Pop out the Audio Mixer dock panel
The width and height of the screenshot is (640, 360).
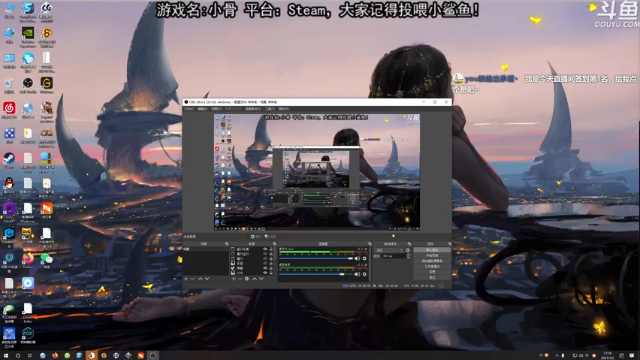[x=369, y=244]
